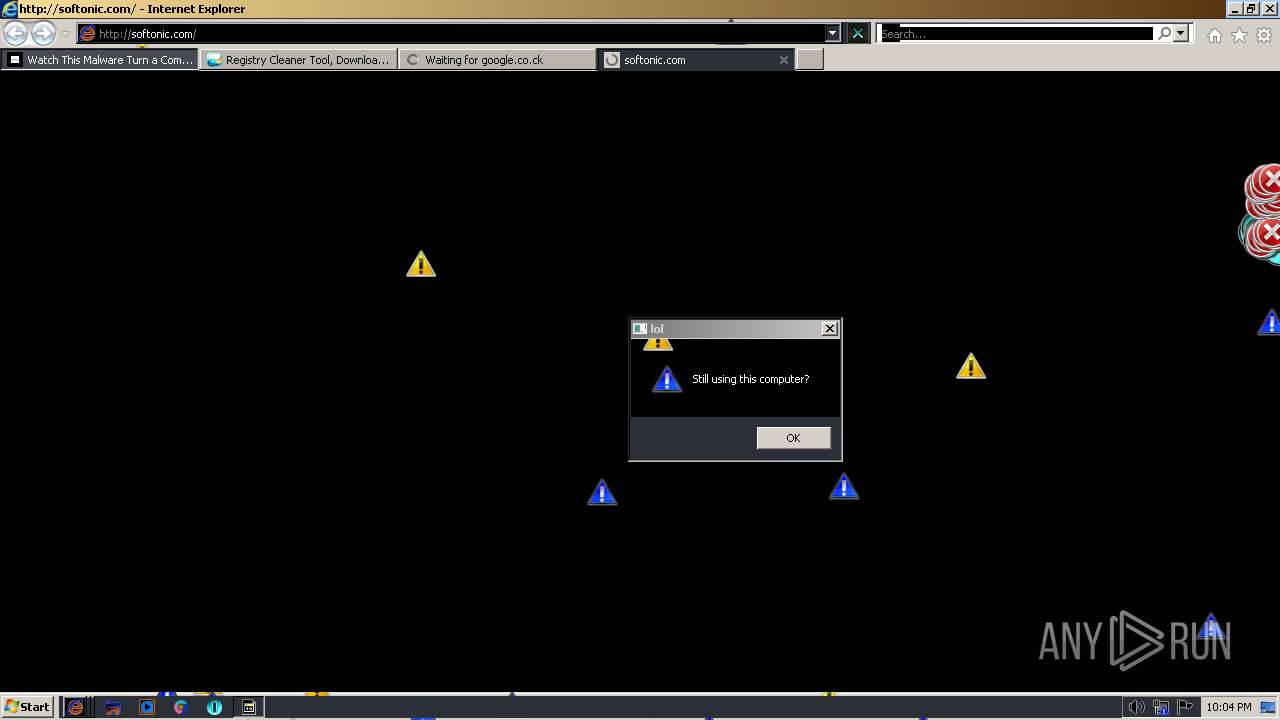Image resolution: width=1280 pixels, height=720 pixels.
Task: Click the taskbar clock showing 10:04 PM
Action: pos(1228,707)
